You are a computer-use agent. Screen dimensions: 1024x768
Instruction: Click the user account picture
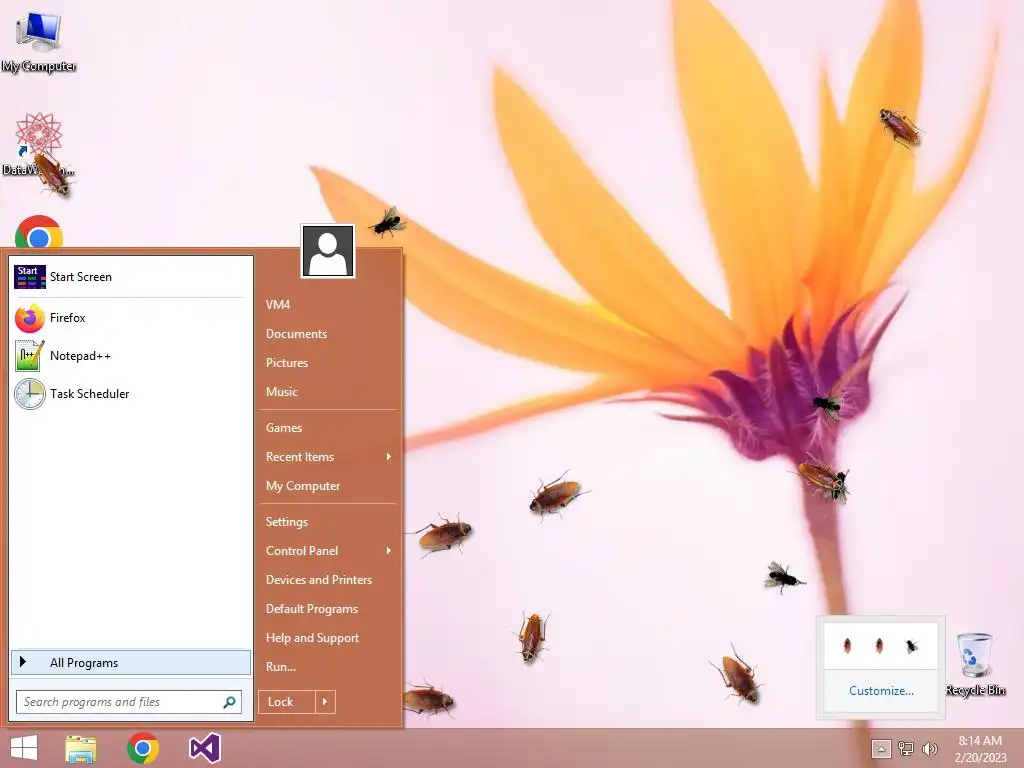coord(328,251)
